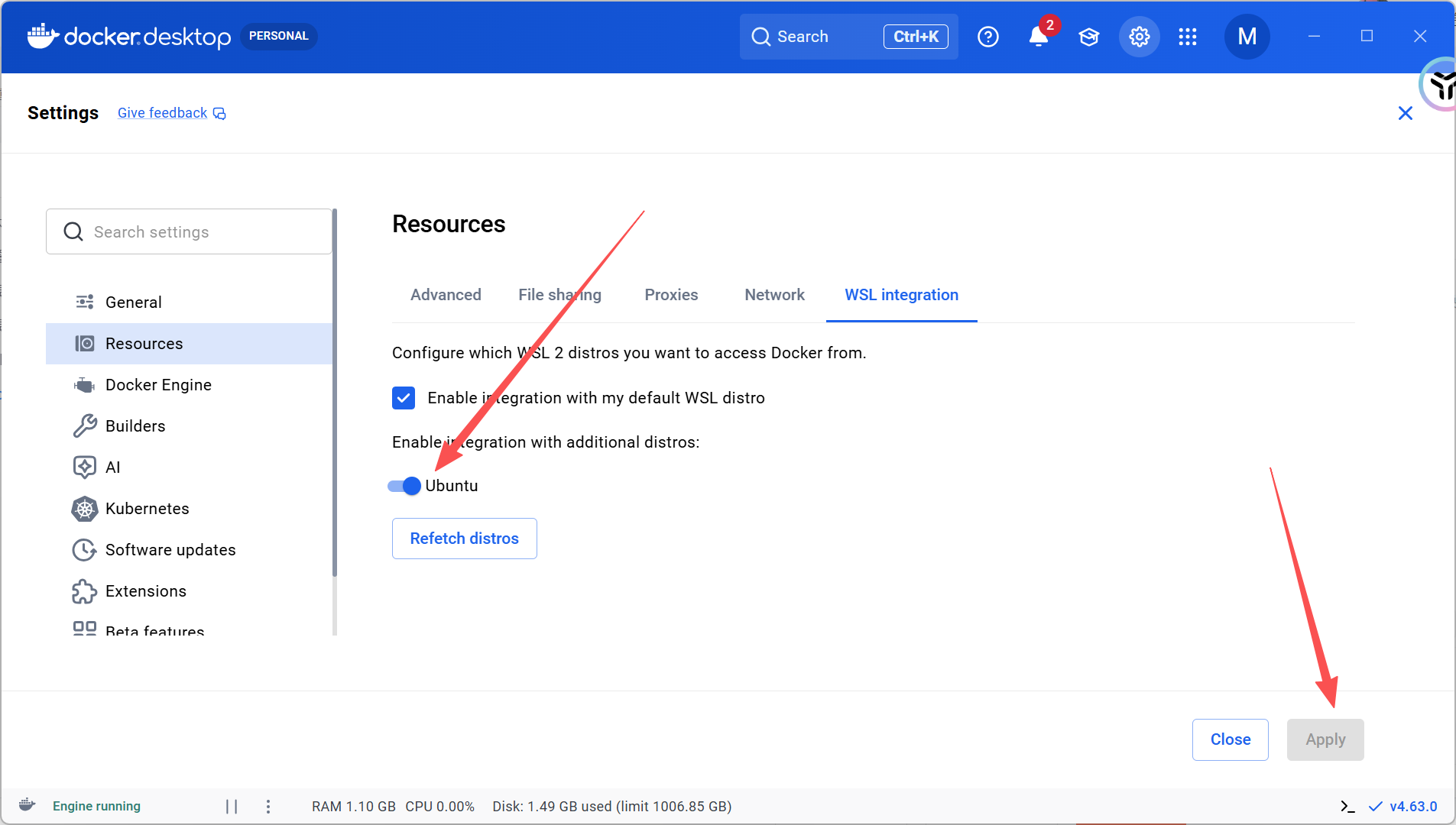This screenshot has height=825, width=1456.
Task: Select General in settings sidebar
Action: (189, 302)
